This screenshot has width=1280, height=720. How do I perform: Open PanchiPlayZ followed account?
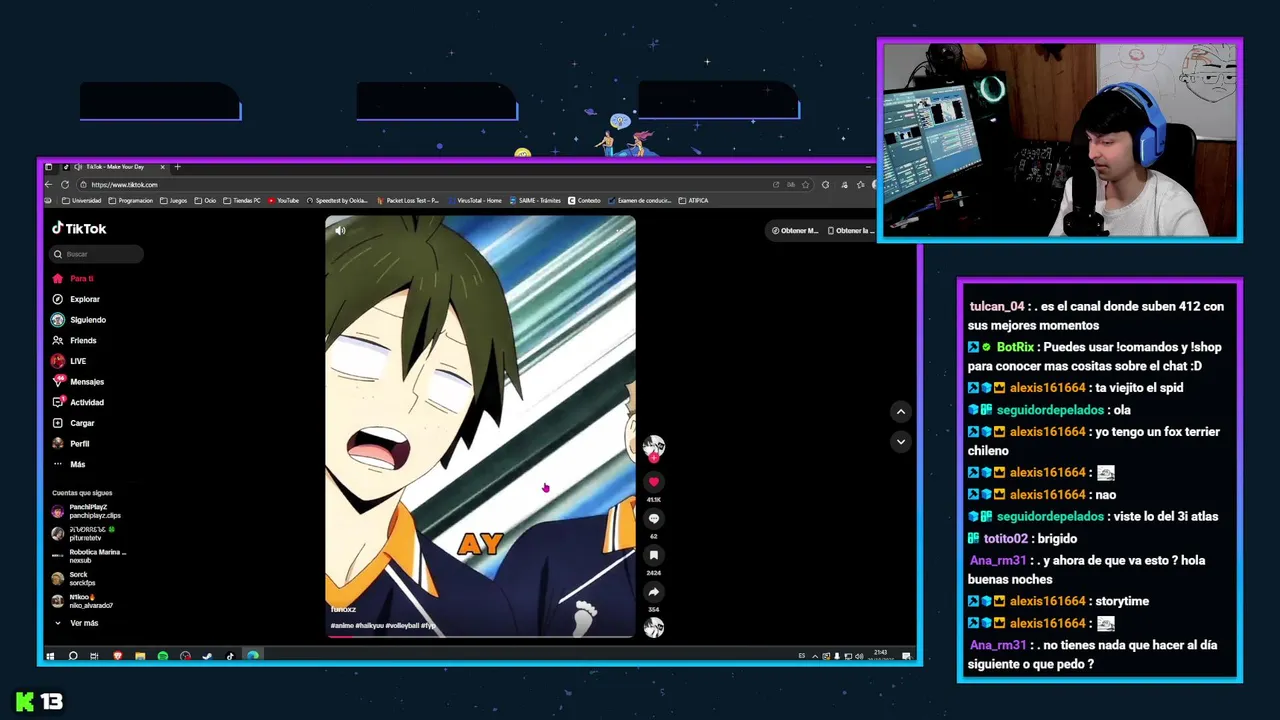(87, 511)
